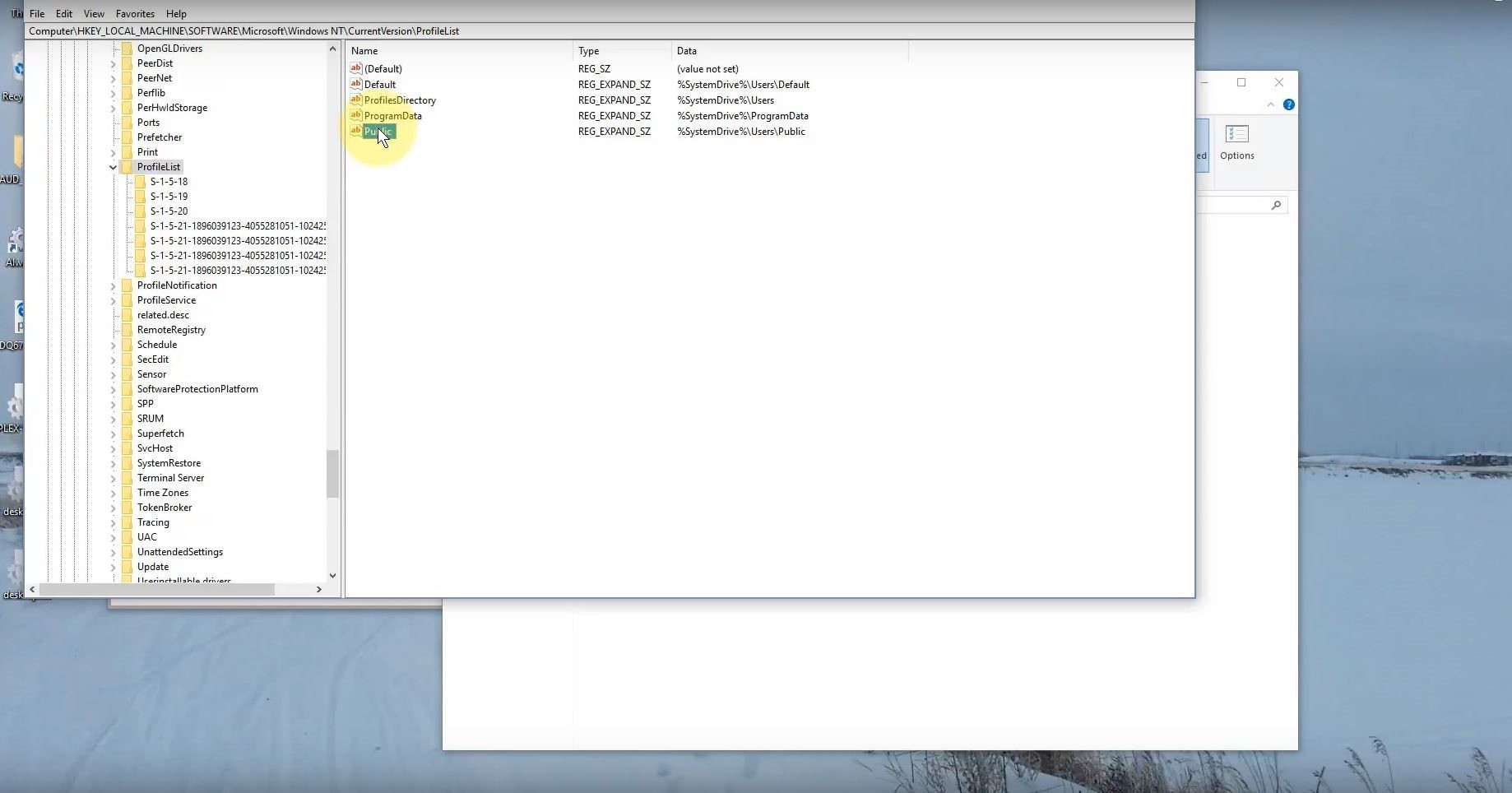
Task: Open the Edit menu
Action: [63, 13]
